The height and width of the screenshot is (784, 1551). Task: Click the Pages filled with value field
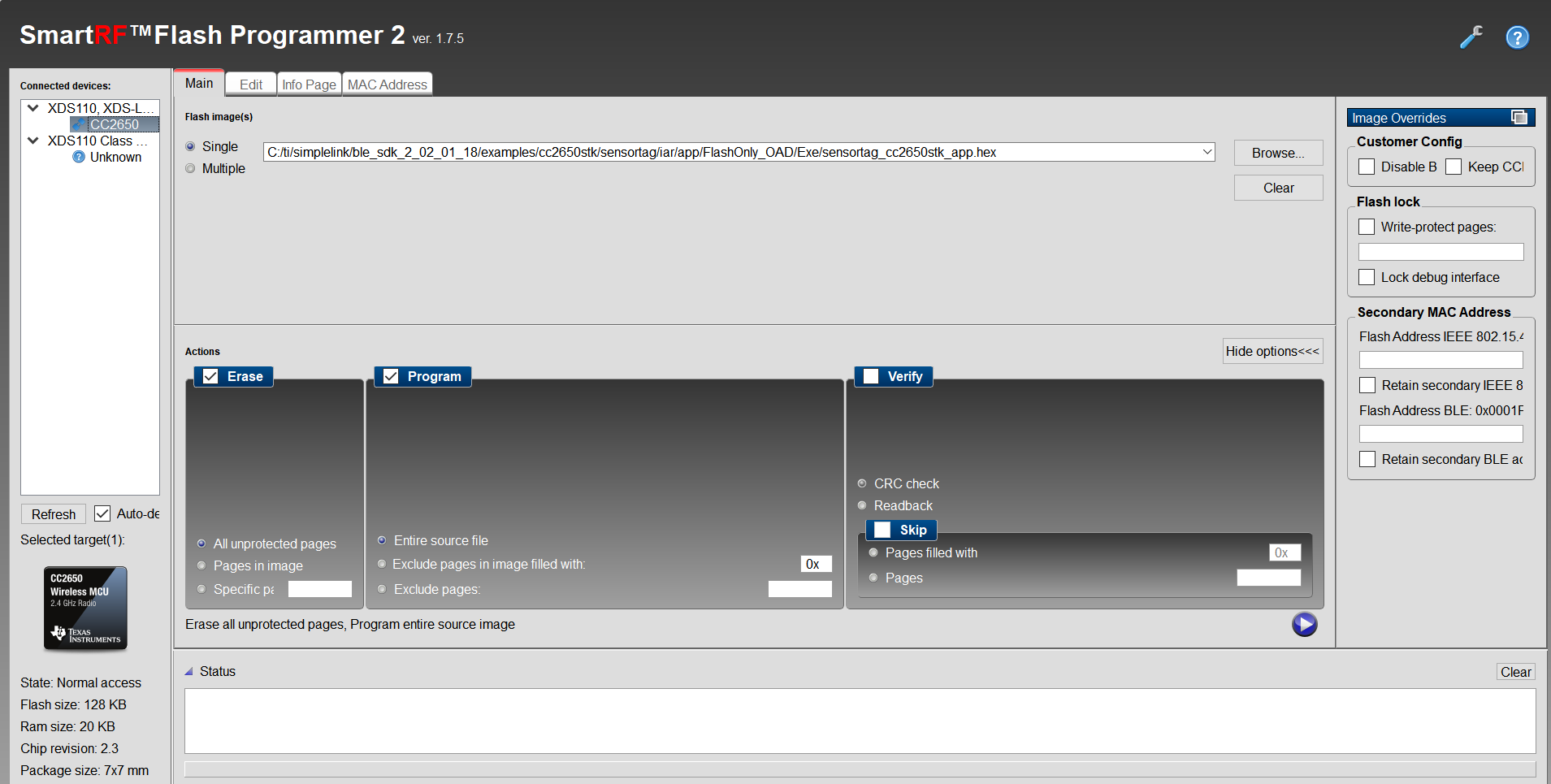point(1285,552)
